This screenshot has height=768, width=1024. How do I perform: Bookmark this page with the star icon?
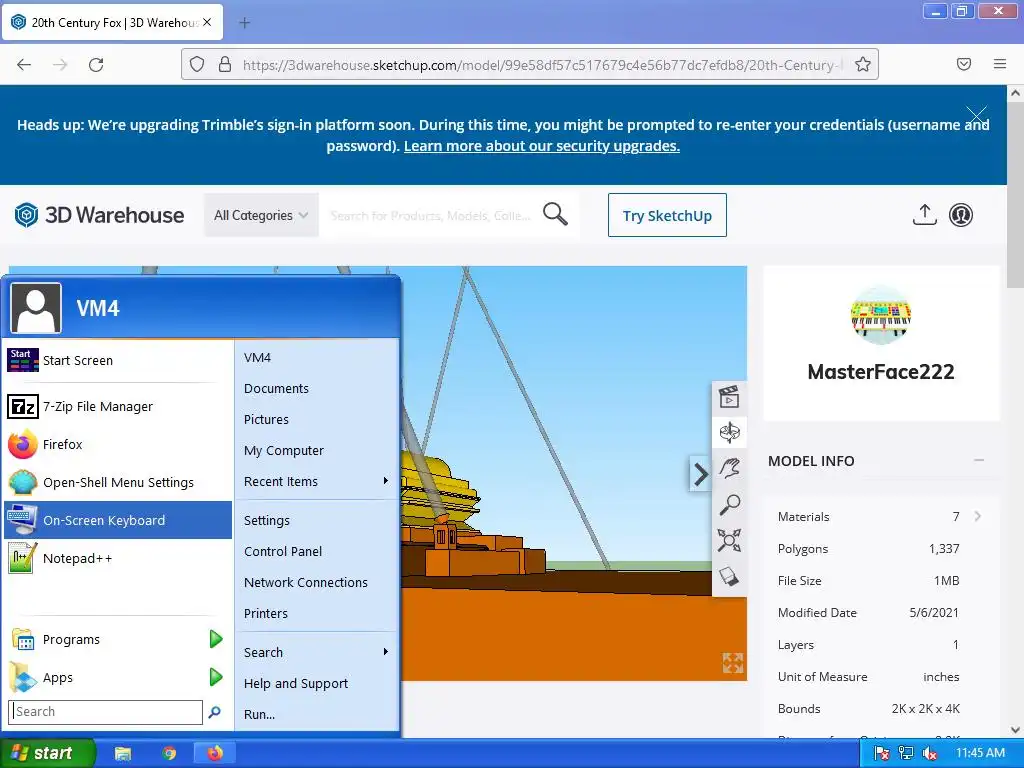coord(863,64)
